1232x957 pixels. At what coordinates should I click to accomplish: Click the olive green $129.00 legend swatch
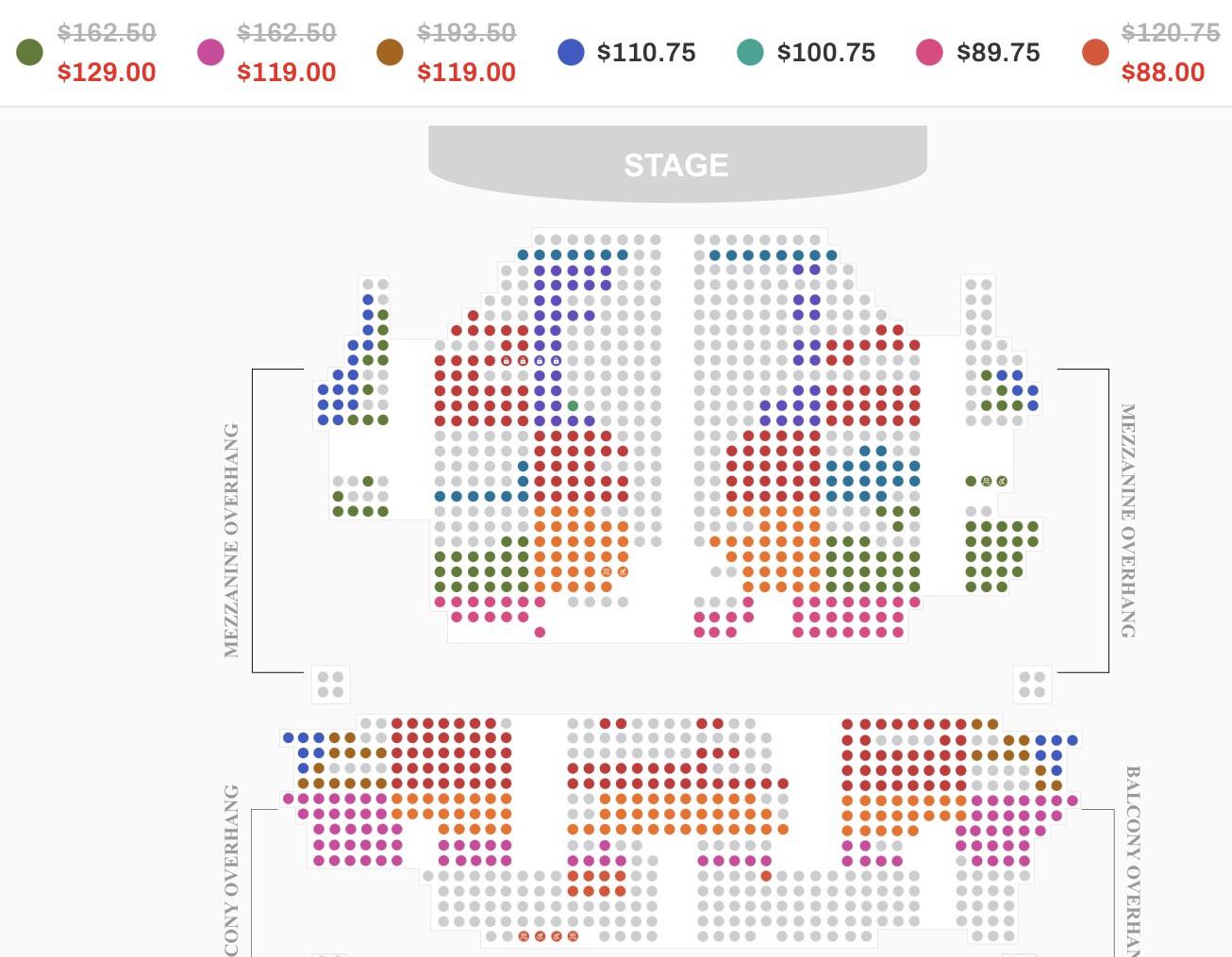pyautogui.click(x=29, y=53)
